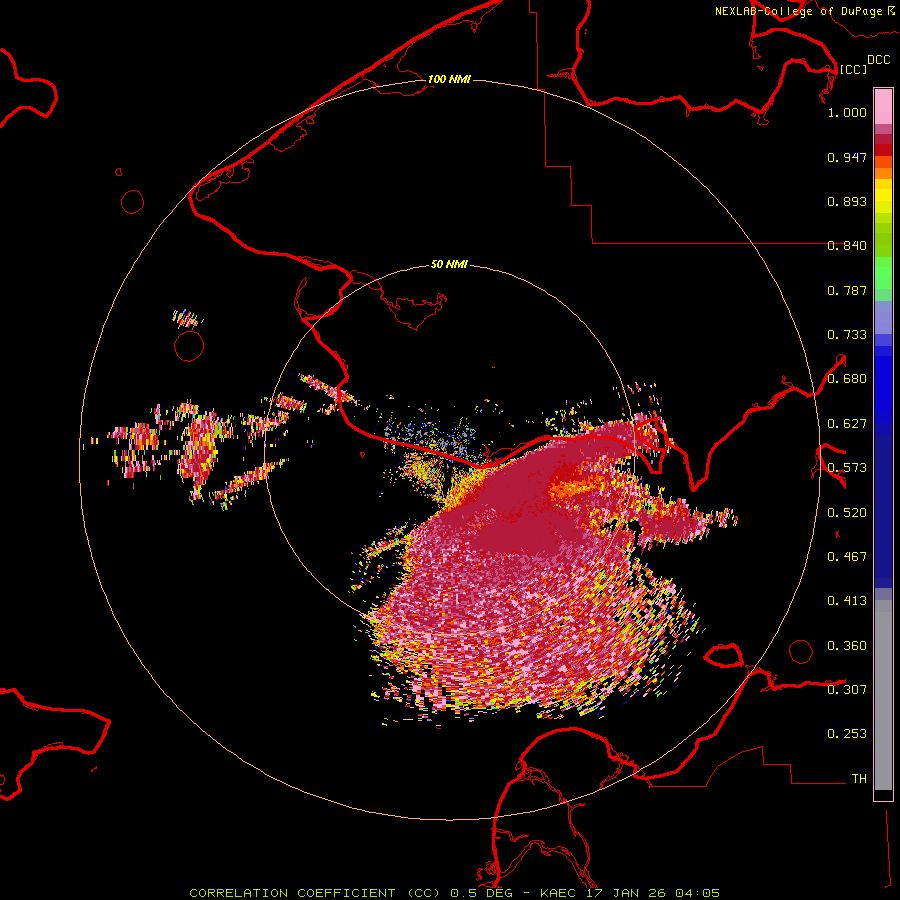Select the 0.893 scale value
The image size is (900, 900).
click(847, 201)
